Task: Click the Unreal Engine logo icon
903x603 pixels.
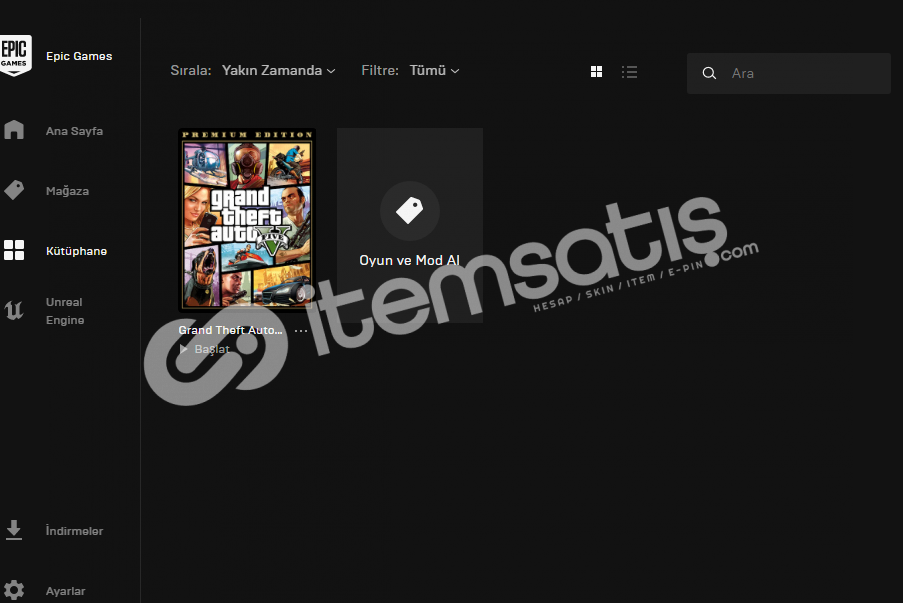Action: click(x=14, y=310)
